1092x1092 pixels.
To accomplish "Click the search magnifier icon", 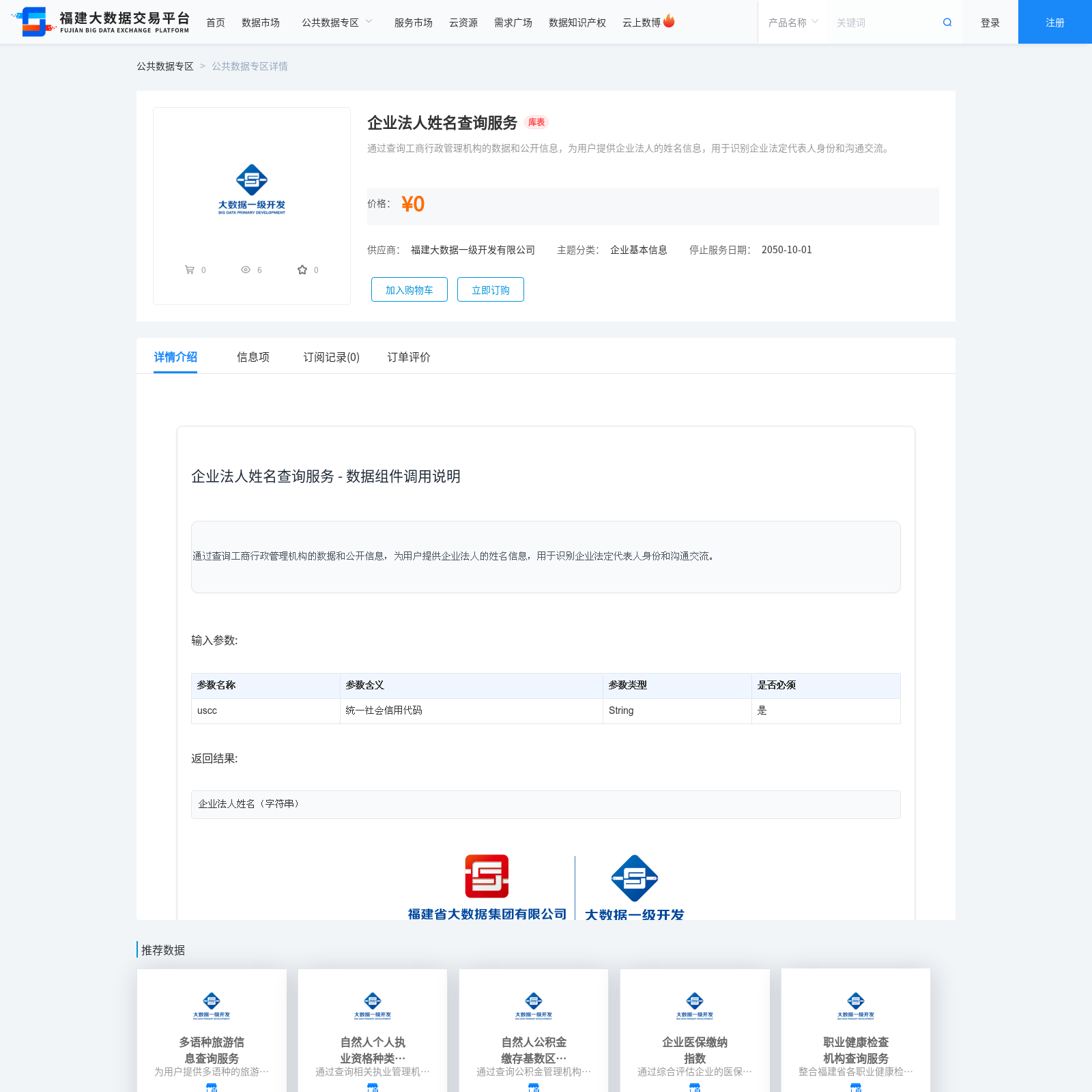I will 947,23.
